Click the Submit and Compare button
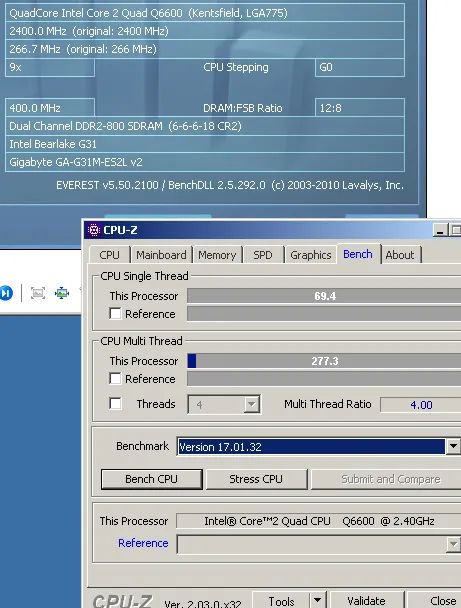 [388, 479]
